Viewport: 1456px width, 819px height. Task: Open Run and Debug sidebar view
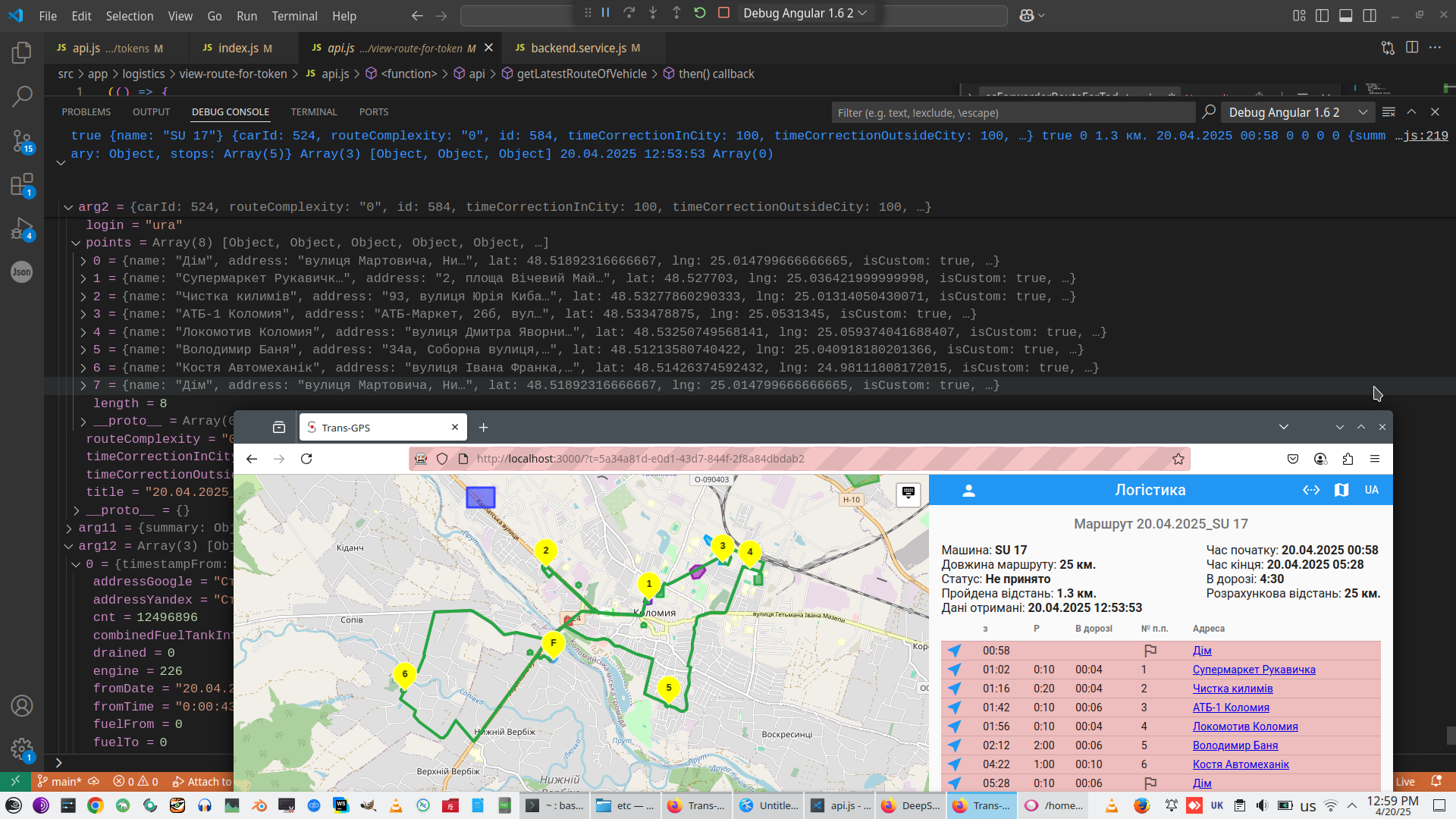click(21, 228)
